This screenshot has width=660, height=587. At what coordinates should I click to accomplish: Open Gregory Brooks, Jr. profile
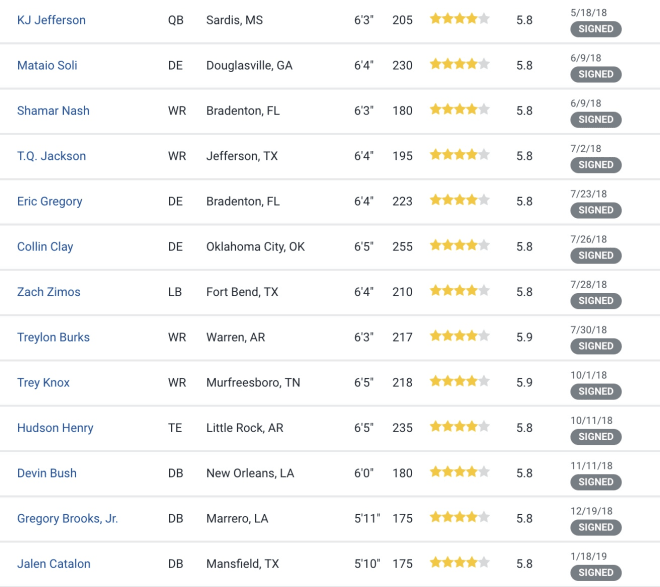click(67, 518)
